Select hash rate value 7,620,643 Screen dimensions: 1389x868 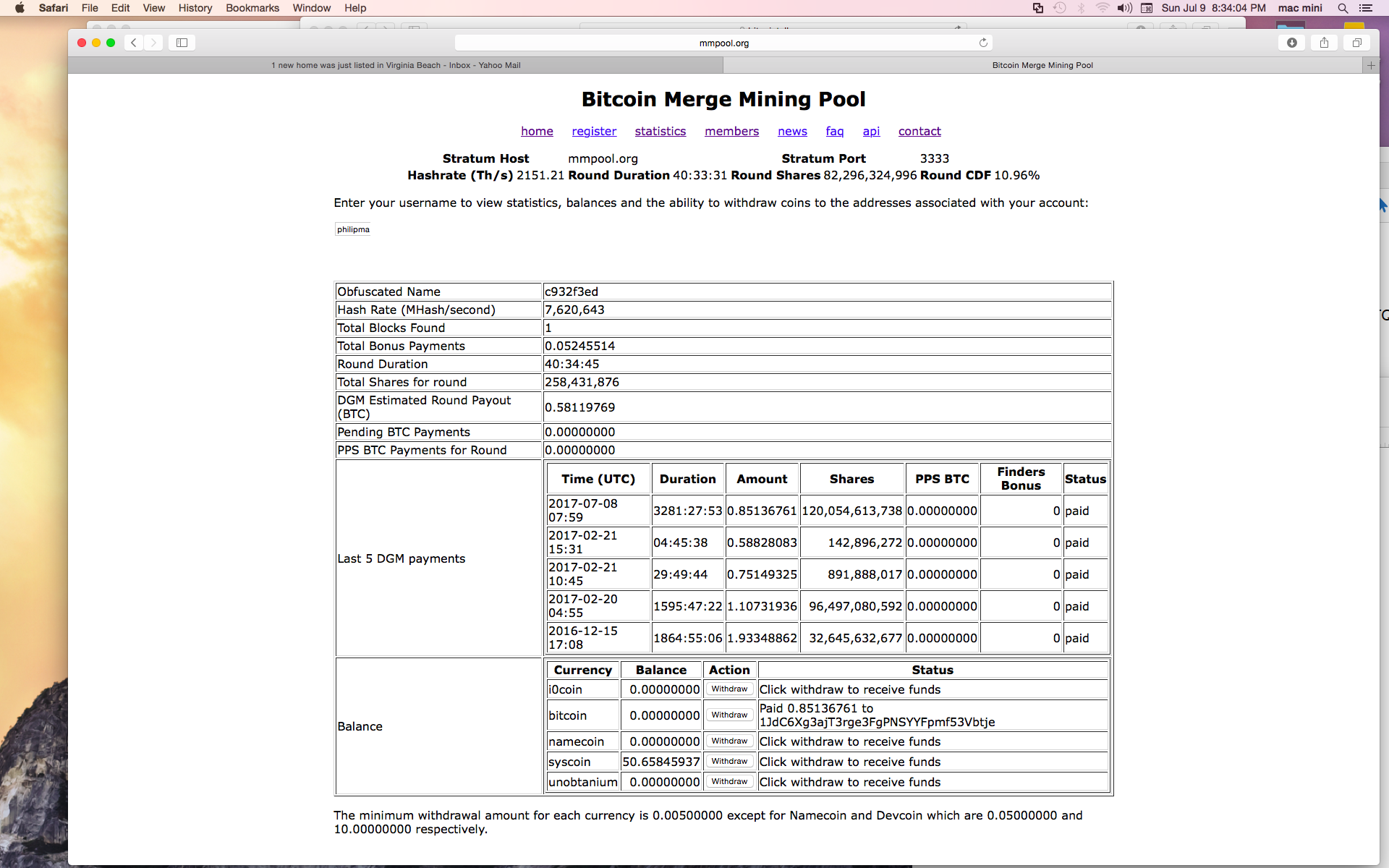point(574,310)
